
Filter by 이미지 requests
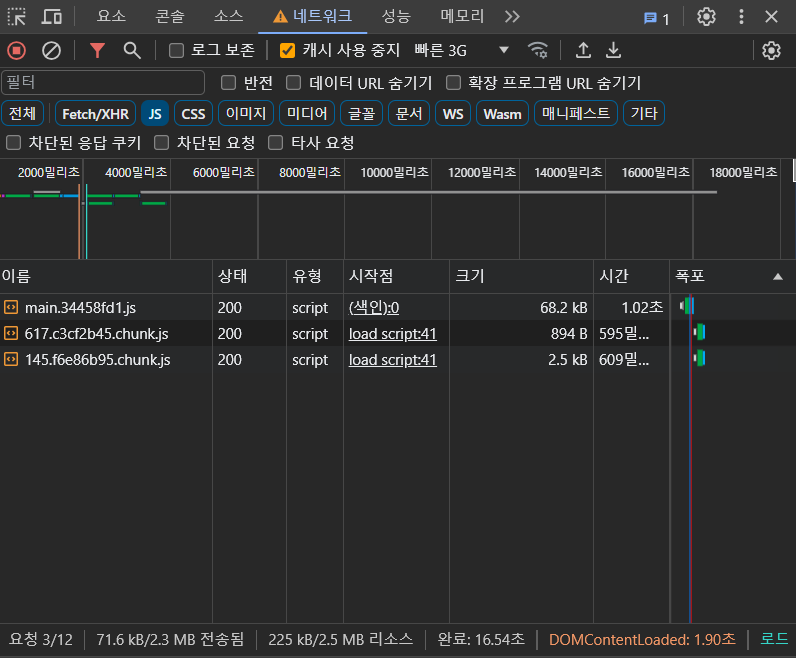[246, 113]
